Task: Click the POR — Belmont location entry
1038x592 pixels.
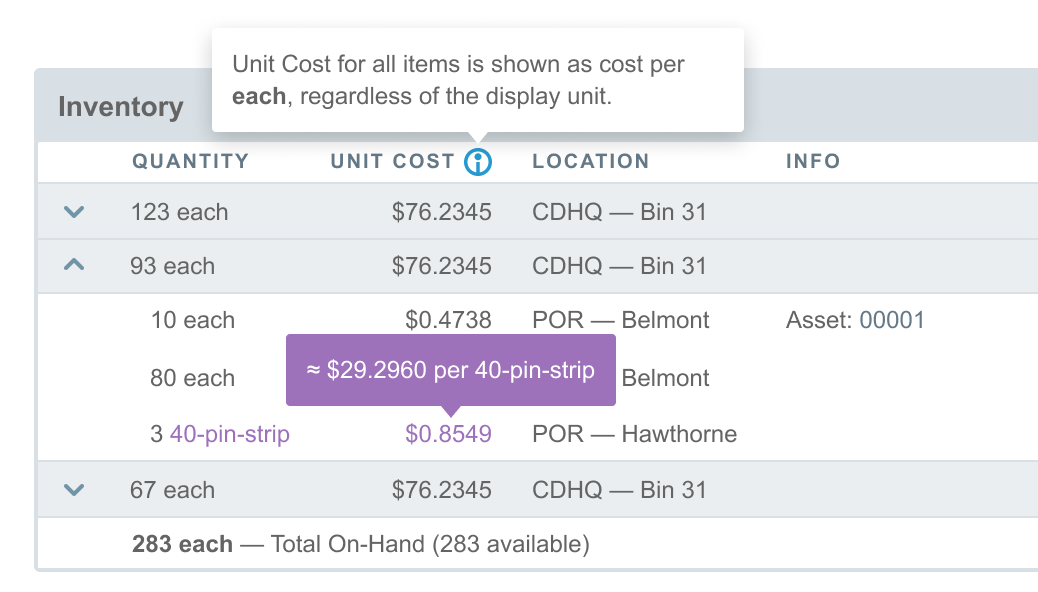Action: tap(622, 320)
